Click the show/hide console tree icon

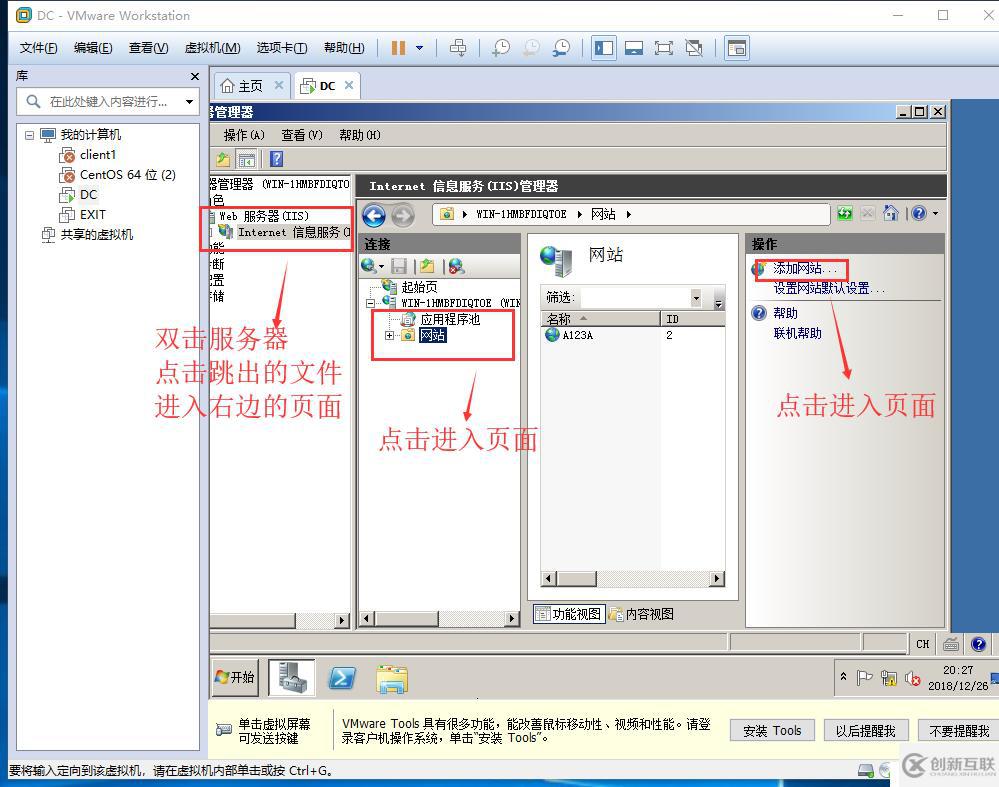click(246, 159)
